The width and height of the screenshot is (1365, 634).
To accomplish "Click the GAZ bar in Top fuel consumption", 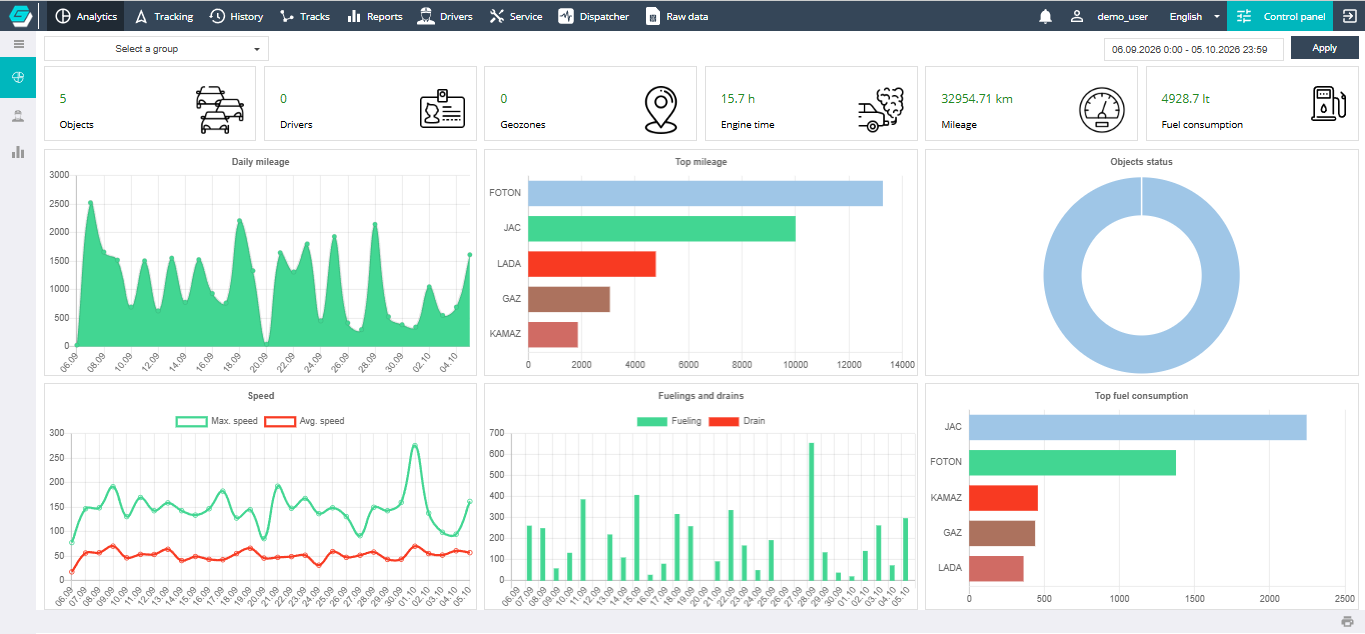I will (1002, 533).
